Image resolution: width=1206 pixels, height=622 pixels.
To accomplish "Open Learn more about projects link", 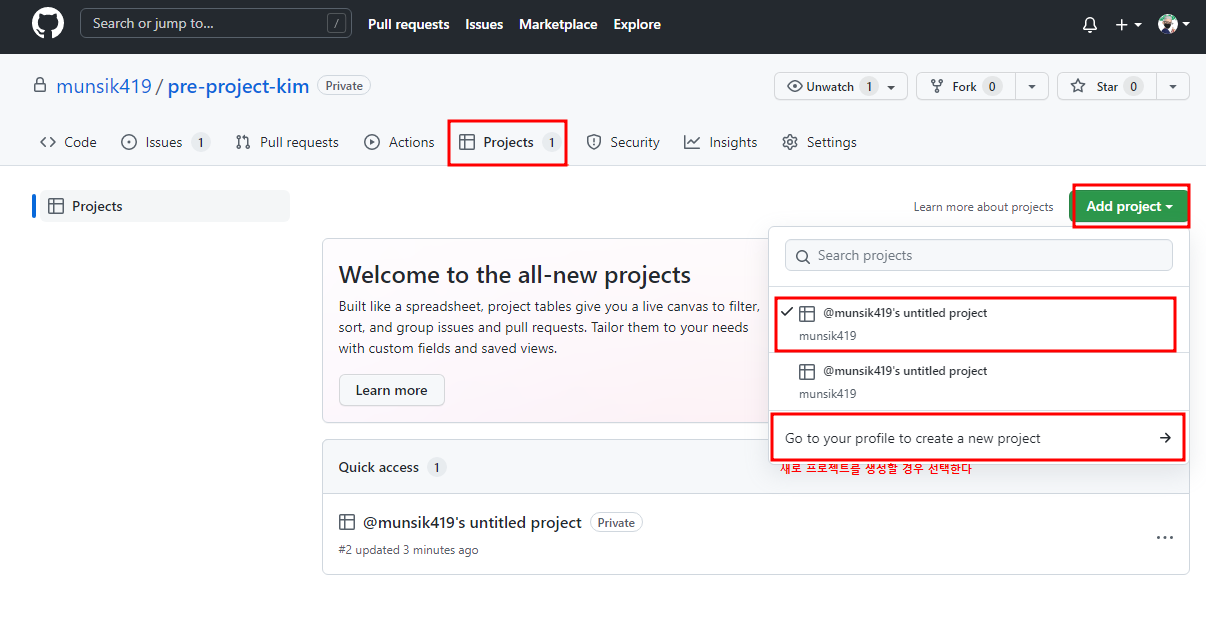I will 983,207.
